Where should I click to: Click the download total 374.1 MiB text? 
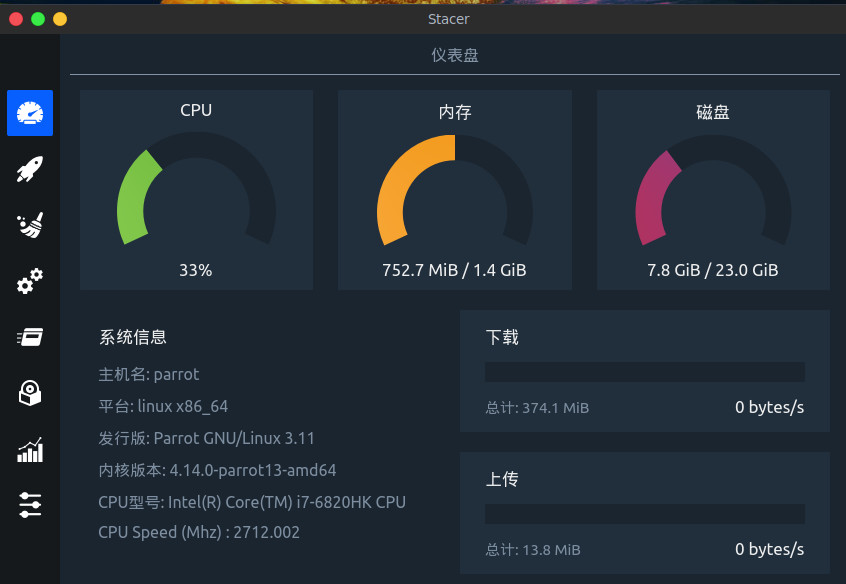(x=537, y=408)
